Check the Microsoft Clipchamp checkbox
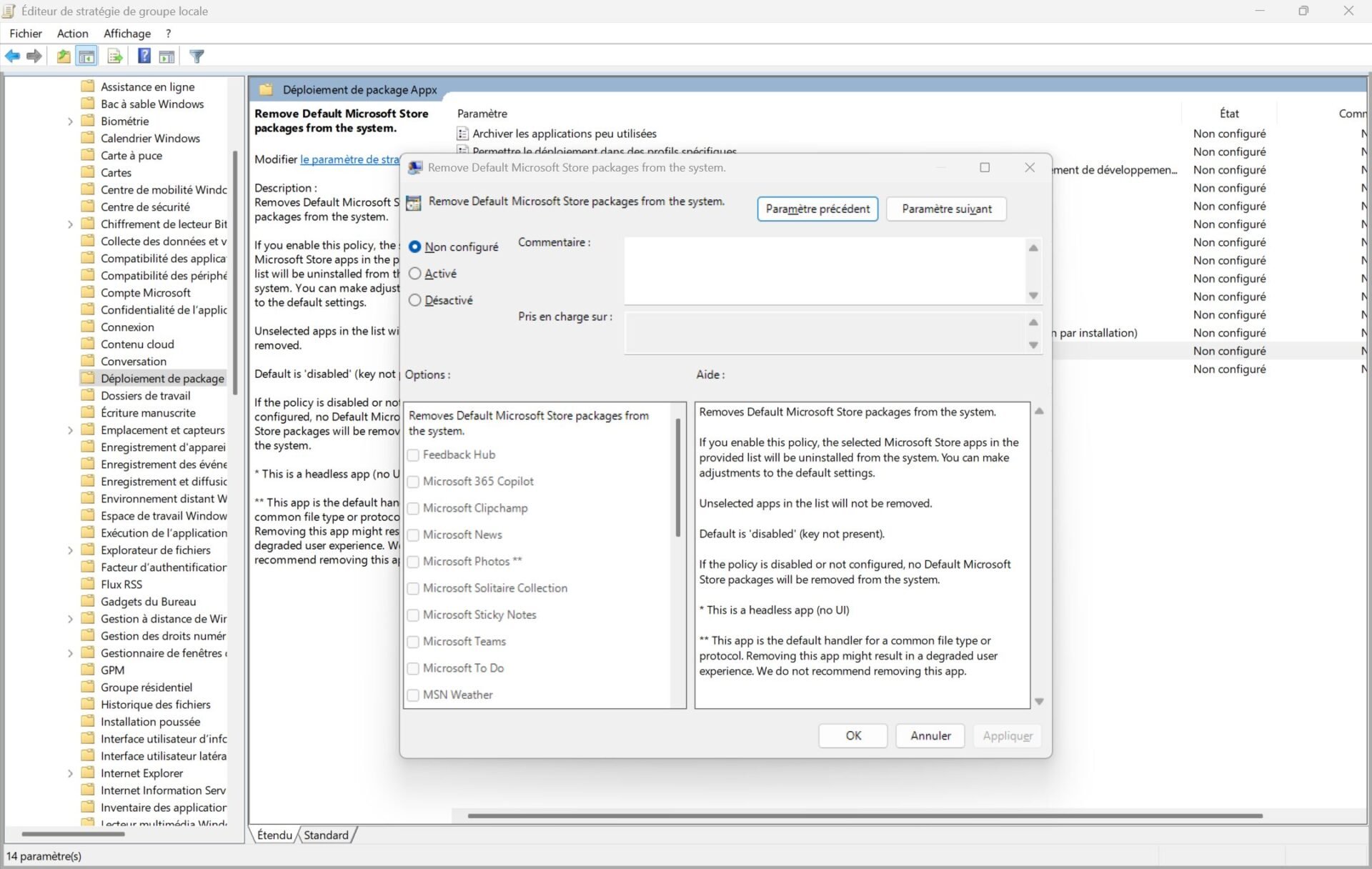 (413, 508)
